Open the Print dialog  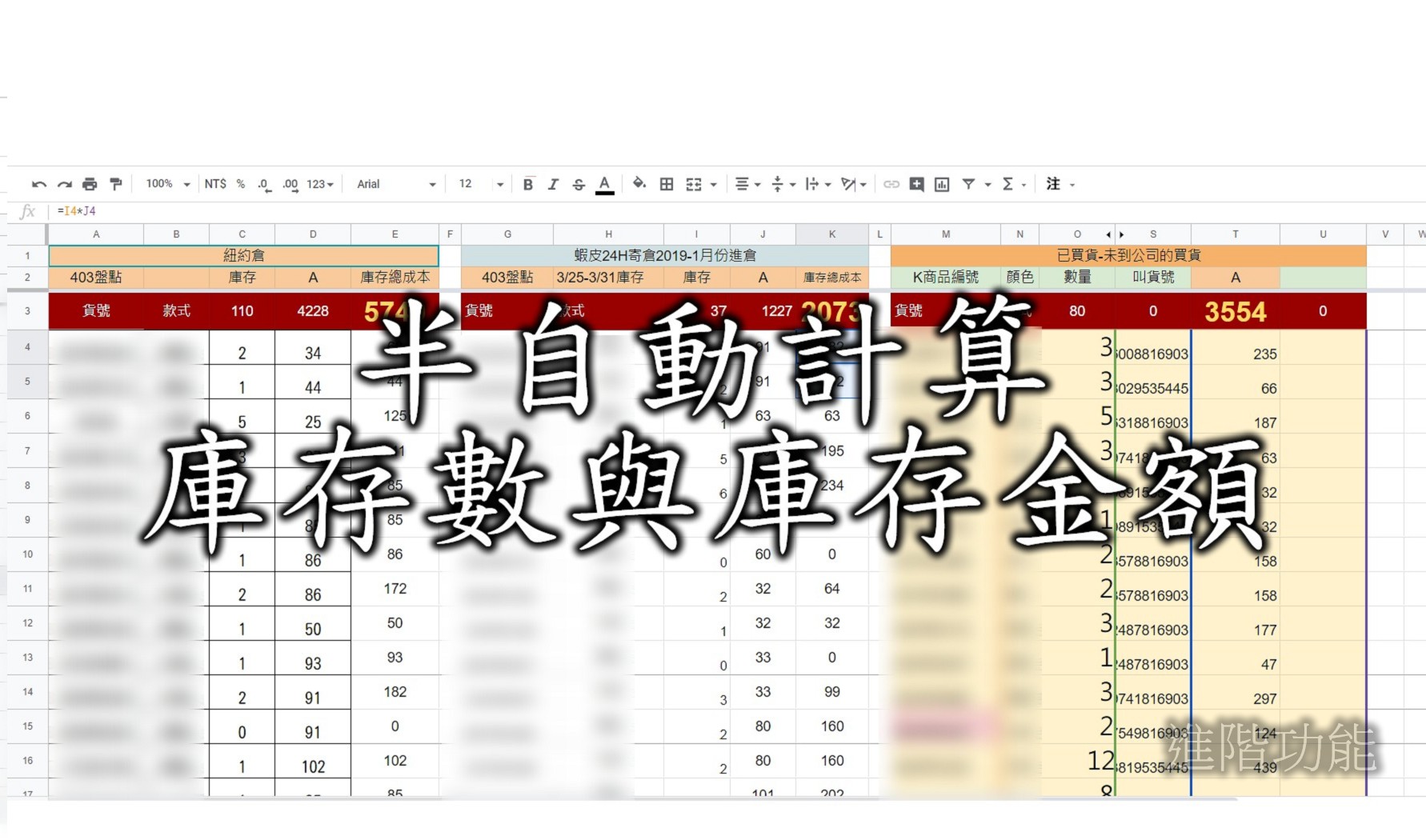tap(90, 184)
